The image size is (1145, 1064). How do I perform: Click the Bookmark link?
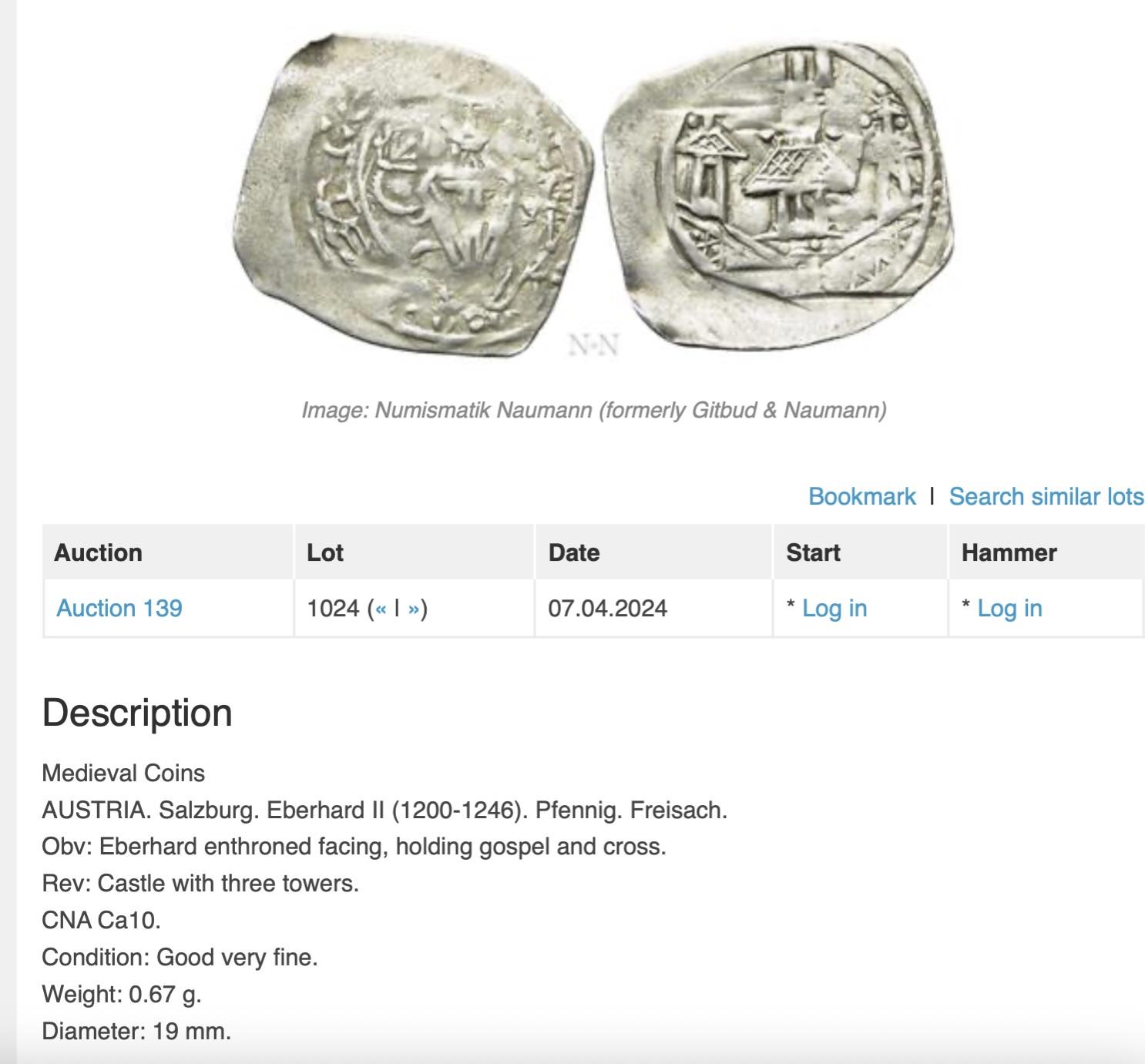tap(861, 496)
